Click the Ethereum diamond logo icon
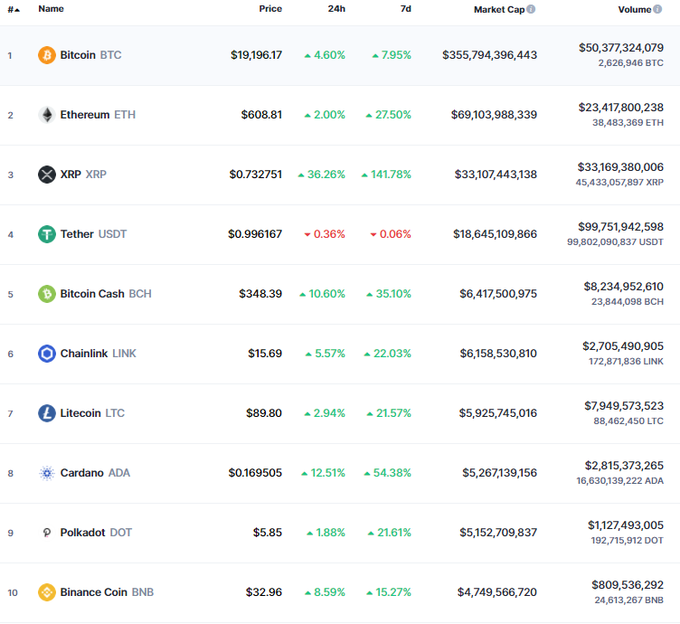The image size is (680, 624). tap(47, 115)
